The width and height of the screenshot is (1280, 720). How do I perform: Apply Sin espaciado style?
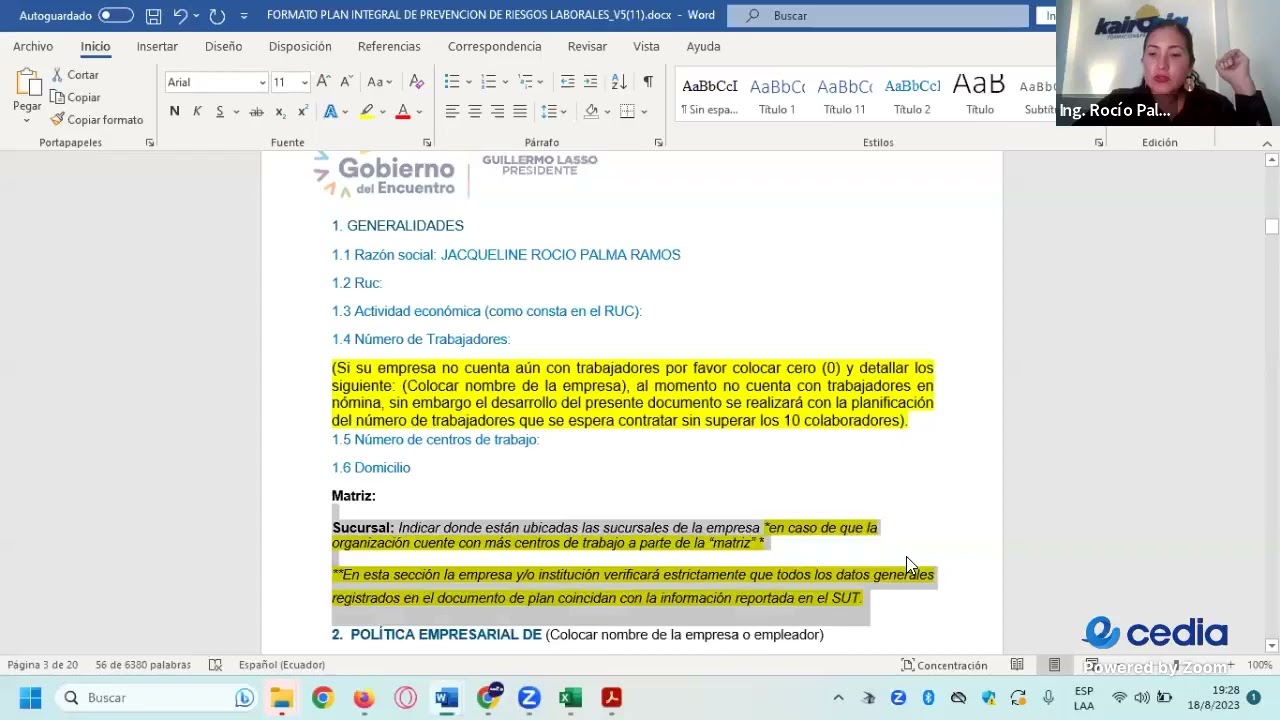710,96
